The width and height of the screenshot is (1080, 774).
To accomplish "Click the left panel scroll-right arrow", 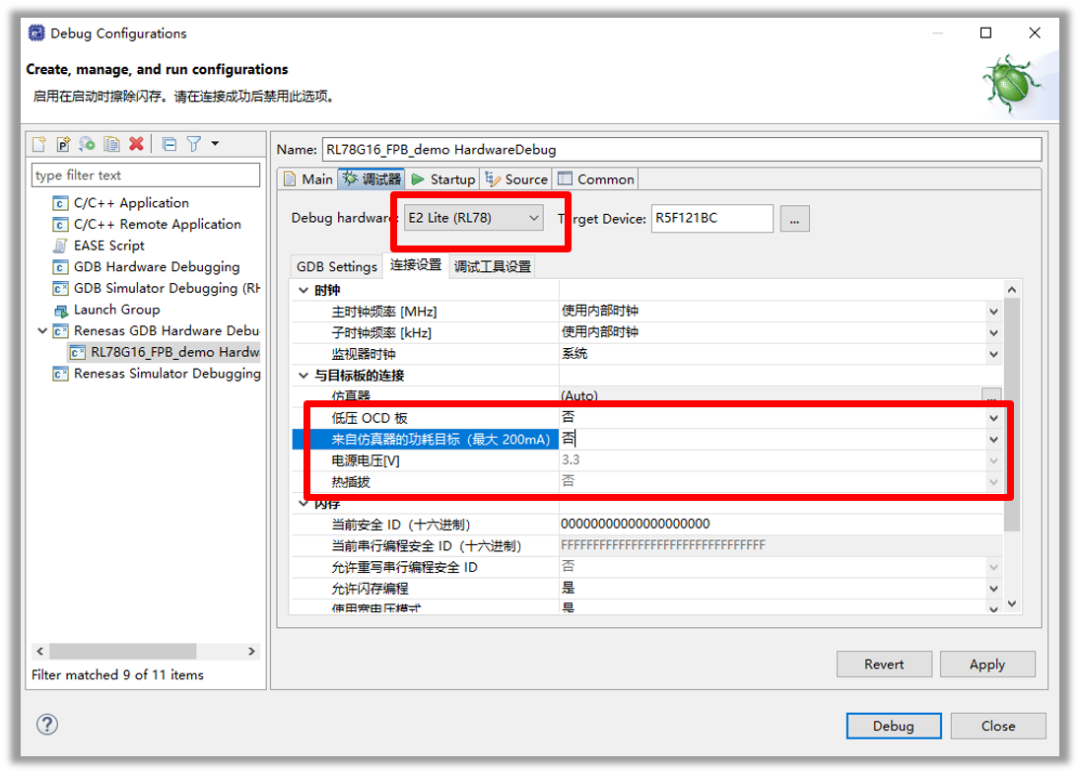I will coord(251,651).
